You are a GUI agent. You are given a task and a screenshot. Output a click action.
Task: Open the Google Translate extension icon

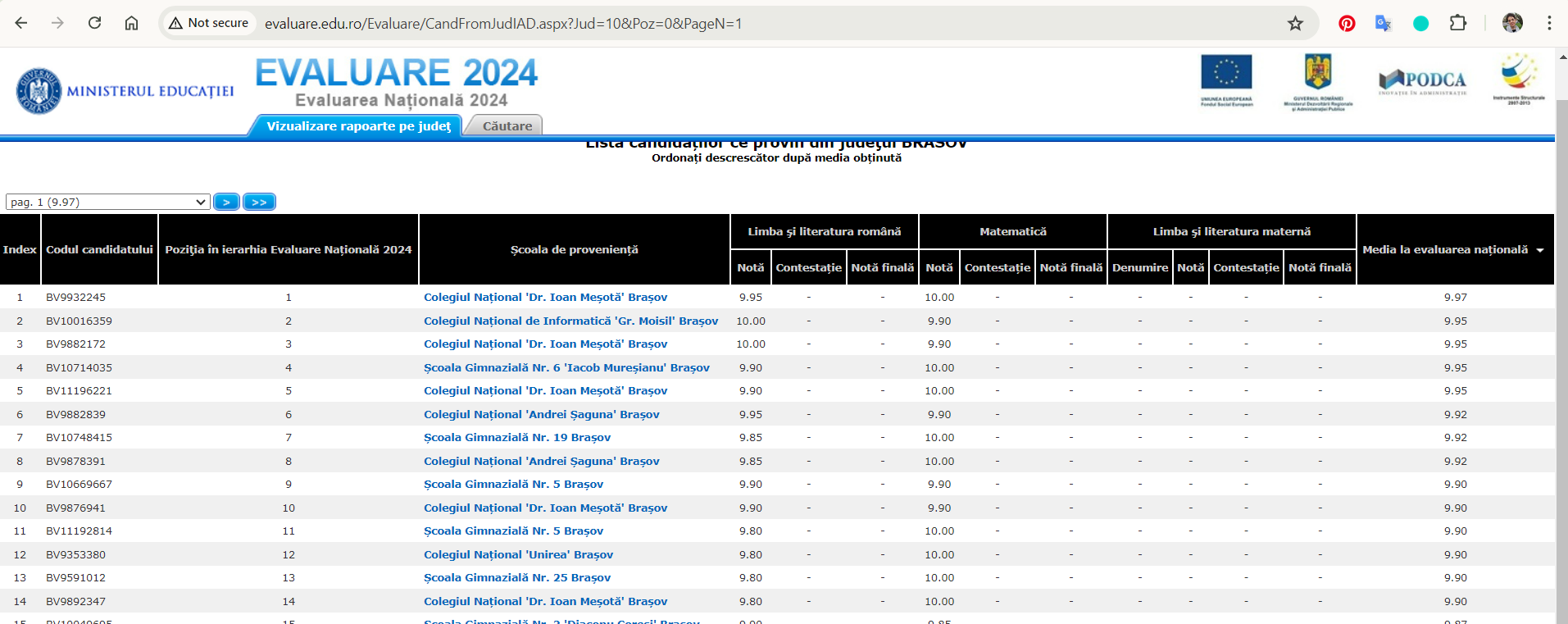point(1384,23)
